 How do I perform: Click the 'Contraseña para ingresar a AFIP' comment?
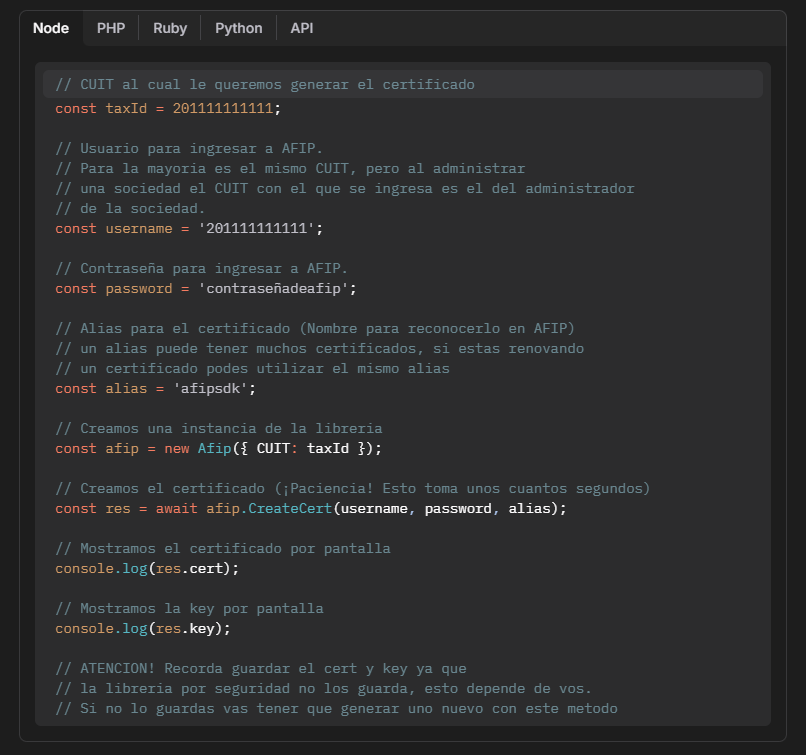(201, 268)
